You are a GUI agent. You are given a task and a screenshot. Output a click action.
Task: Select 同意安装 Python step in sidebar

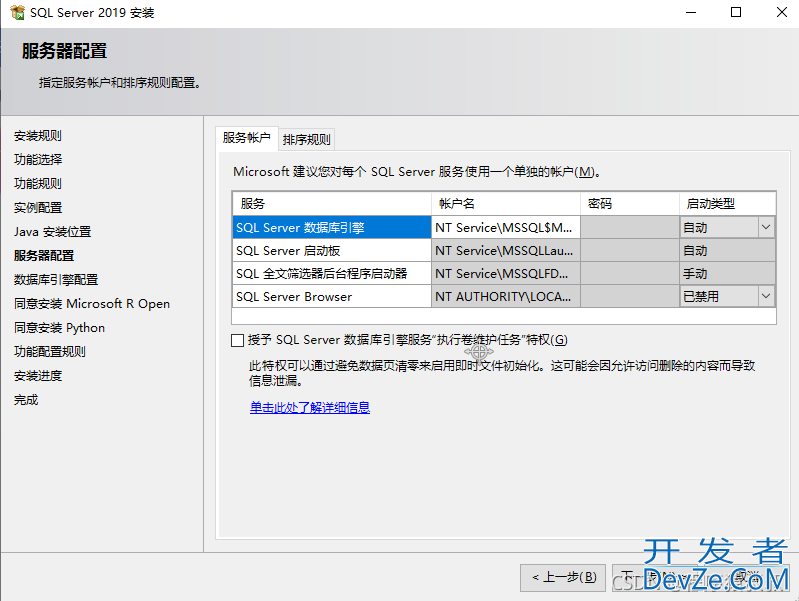[59, 327]
